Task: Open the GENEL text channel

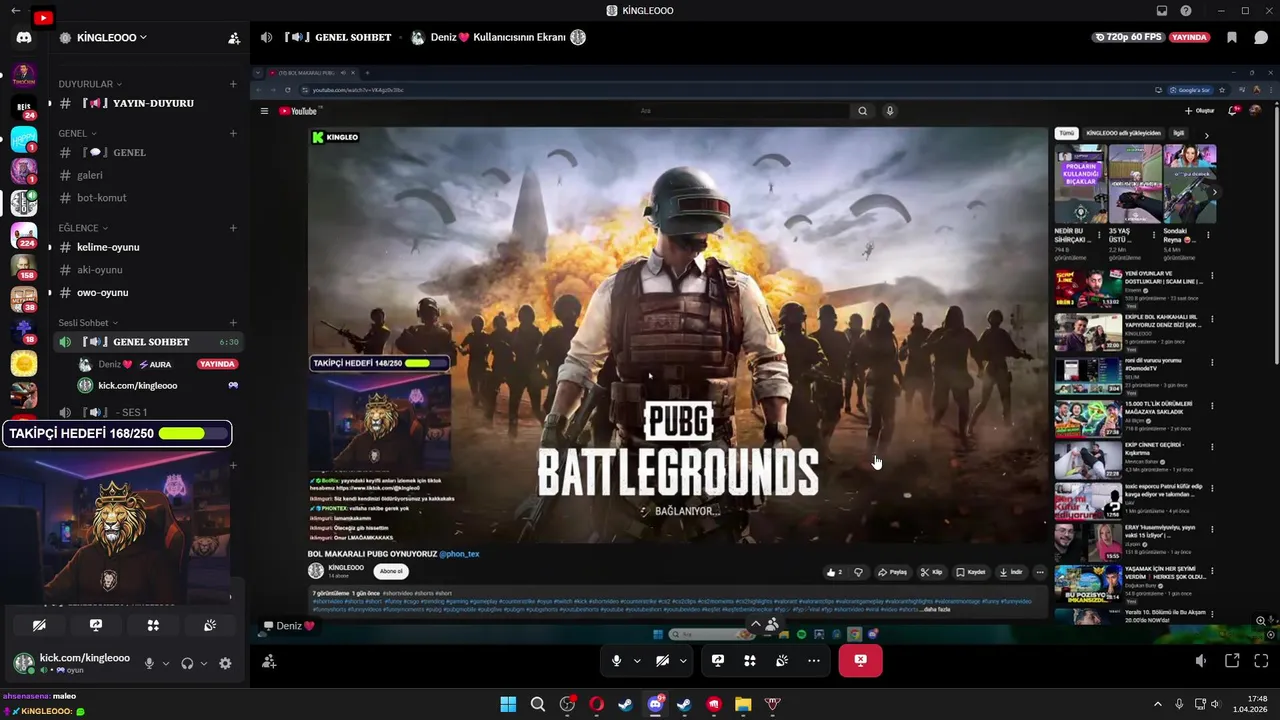Action: pos(148,152)
